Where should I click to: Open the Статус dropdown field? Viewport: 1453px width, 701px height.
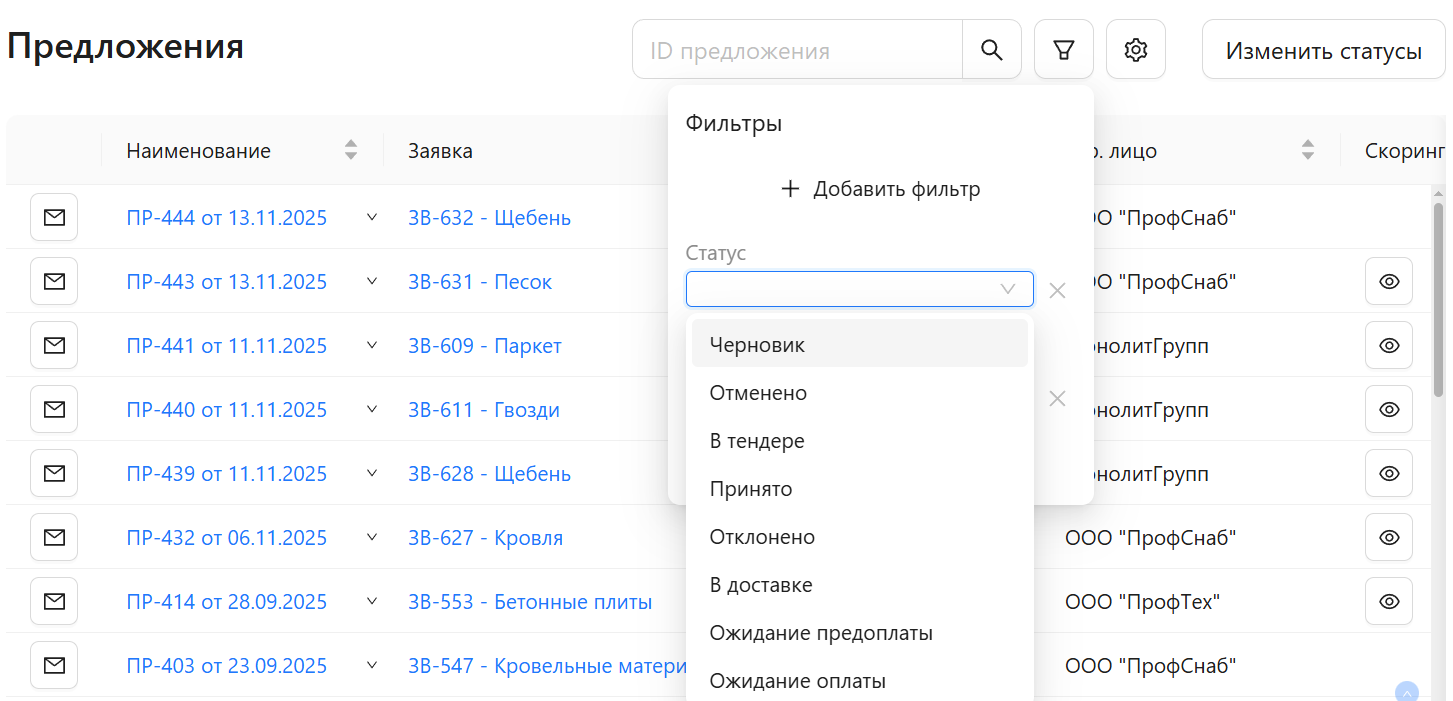859,289
